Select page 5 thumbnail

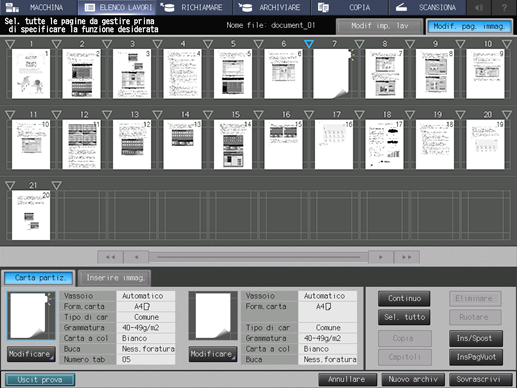pyautogui.click(x=233, y=74)
